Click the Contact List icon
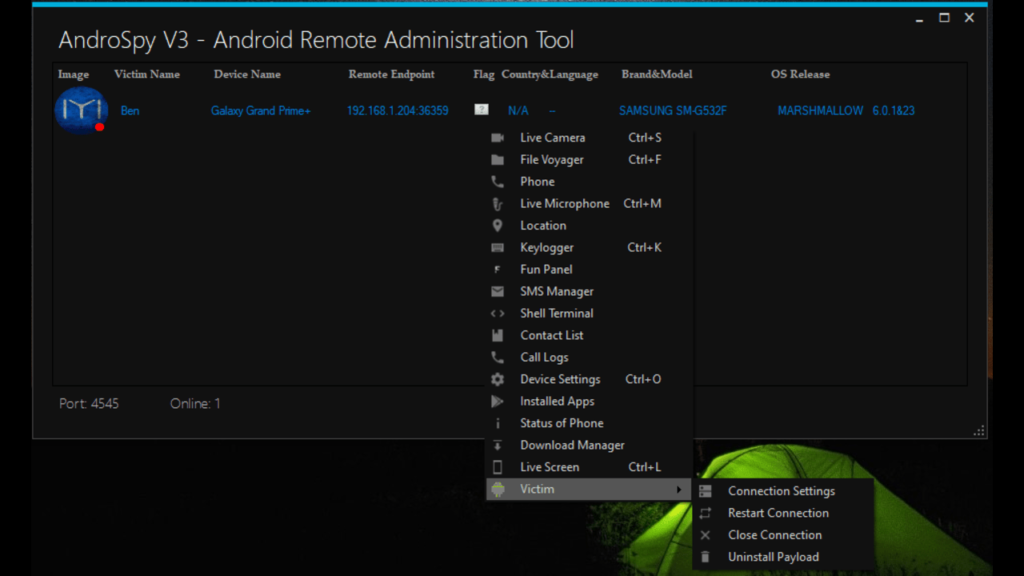 pos(498,335)
